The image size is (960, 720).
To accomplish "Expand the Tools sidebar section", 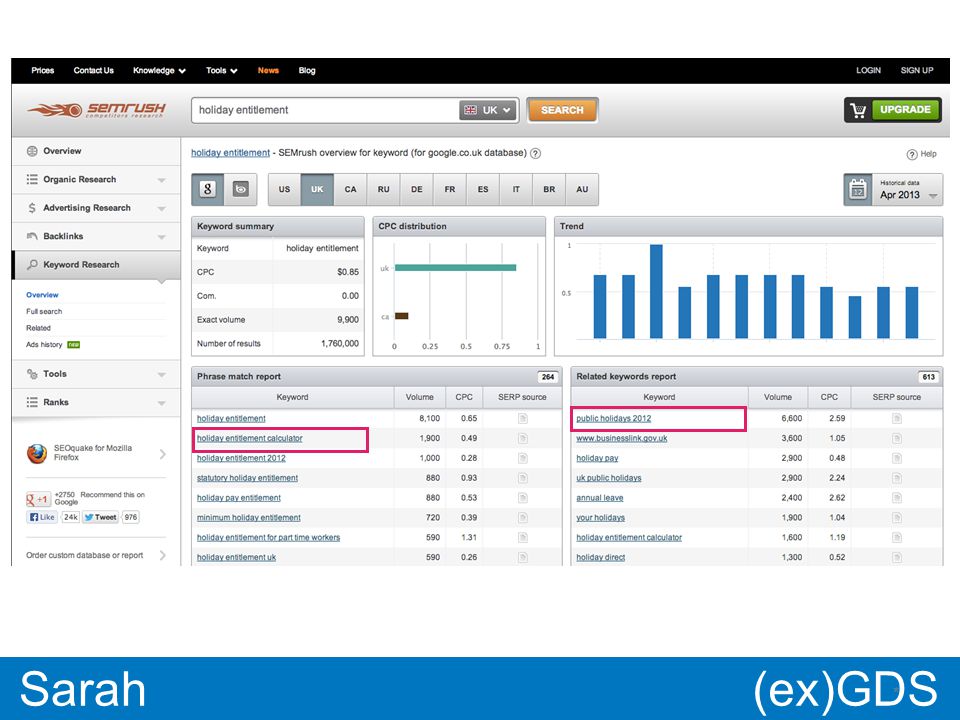I will point(162,374).
